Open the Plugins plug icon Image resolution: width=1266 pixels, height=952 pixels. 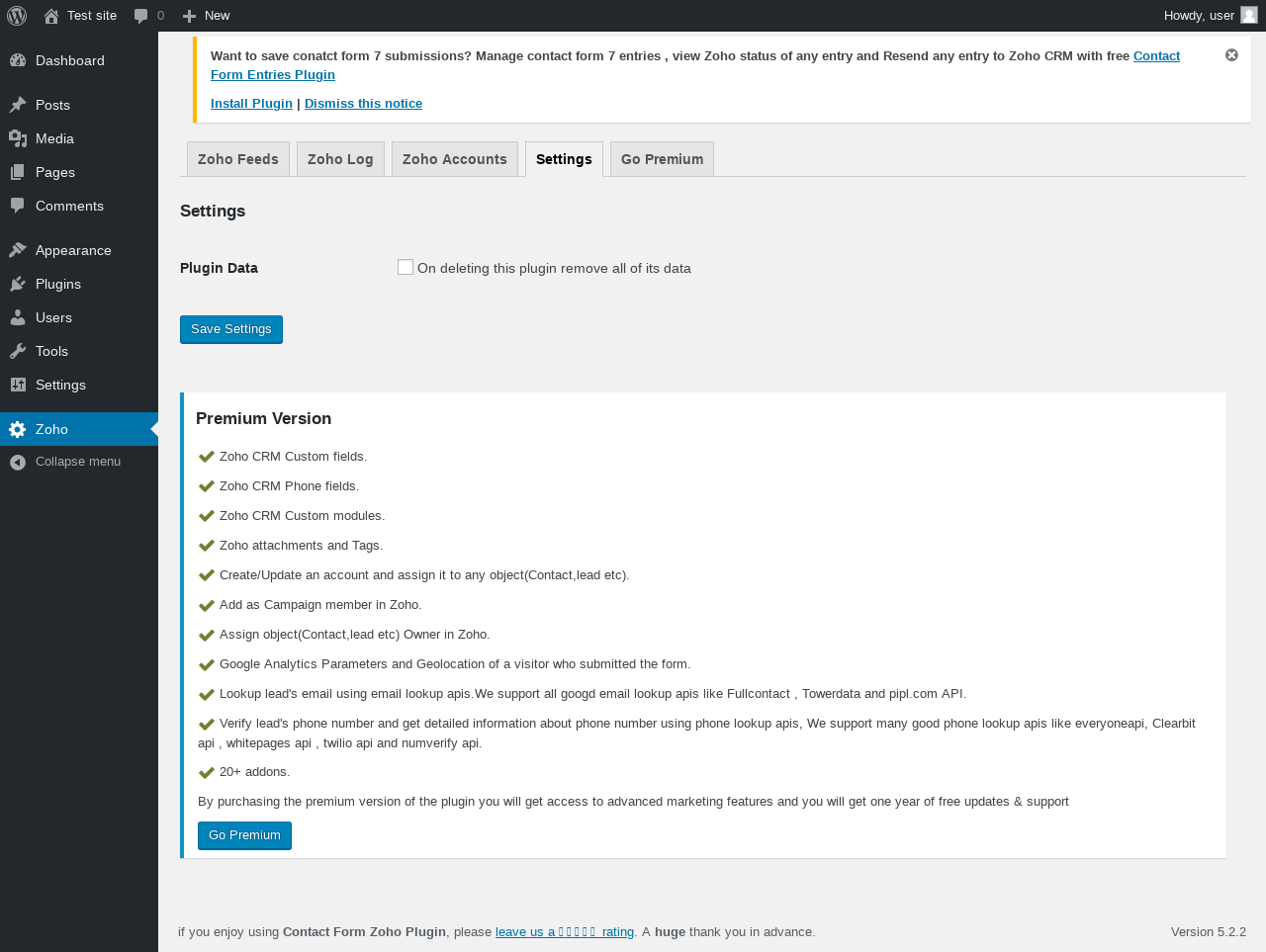point(18,284)
